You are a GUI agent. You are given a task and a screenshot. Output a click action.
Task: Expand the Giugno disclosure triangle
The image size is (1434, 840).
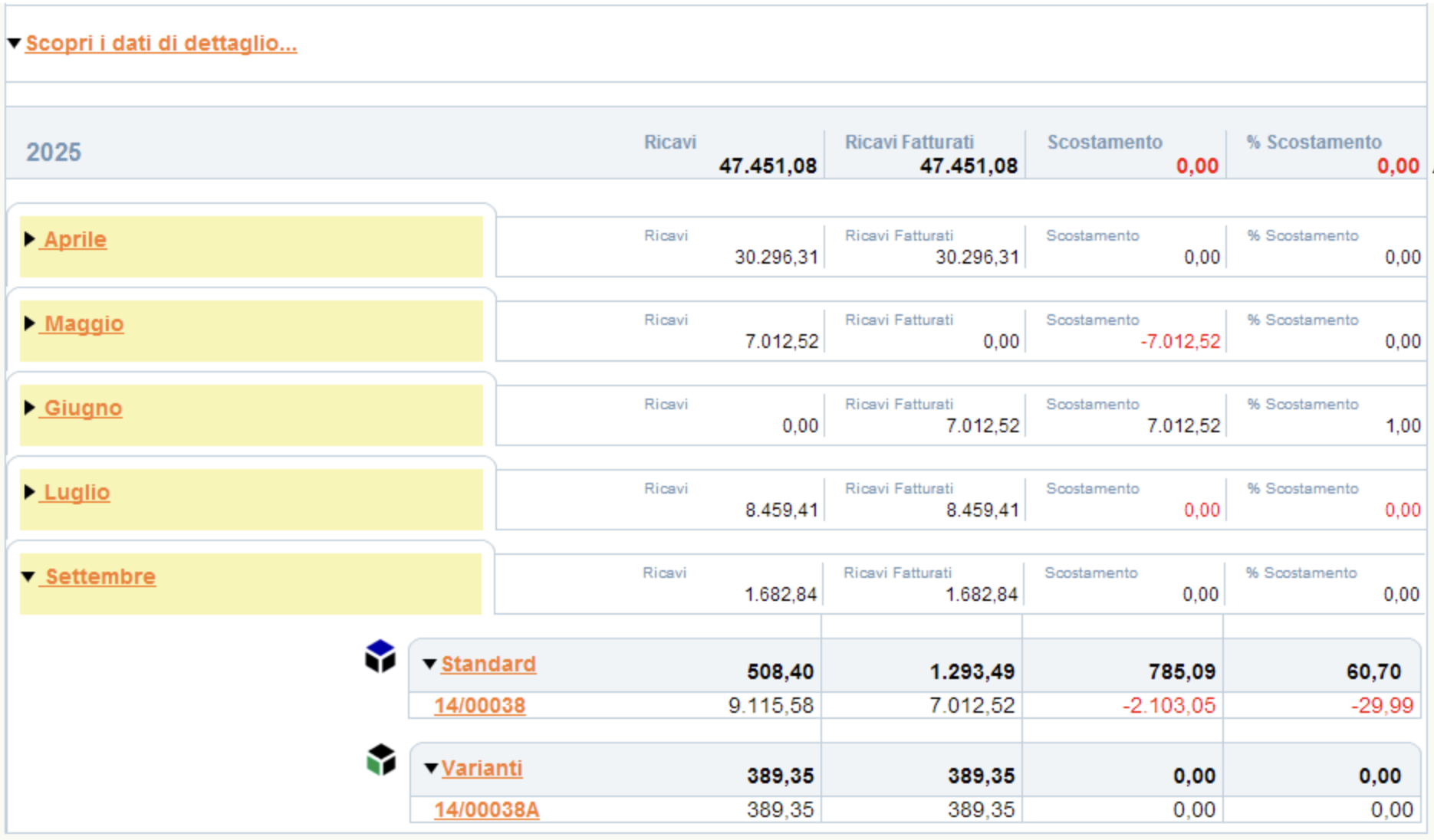30,408
